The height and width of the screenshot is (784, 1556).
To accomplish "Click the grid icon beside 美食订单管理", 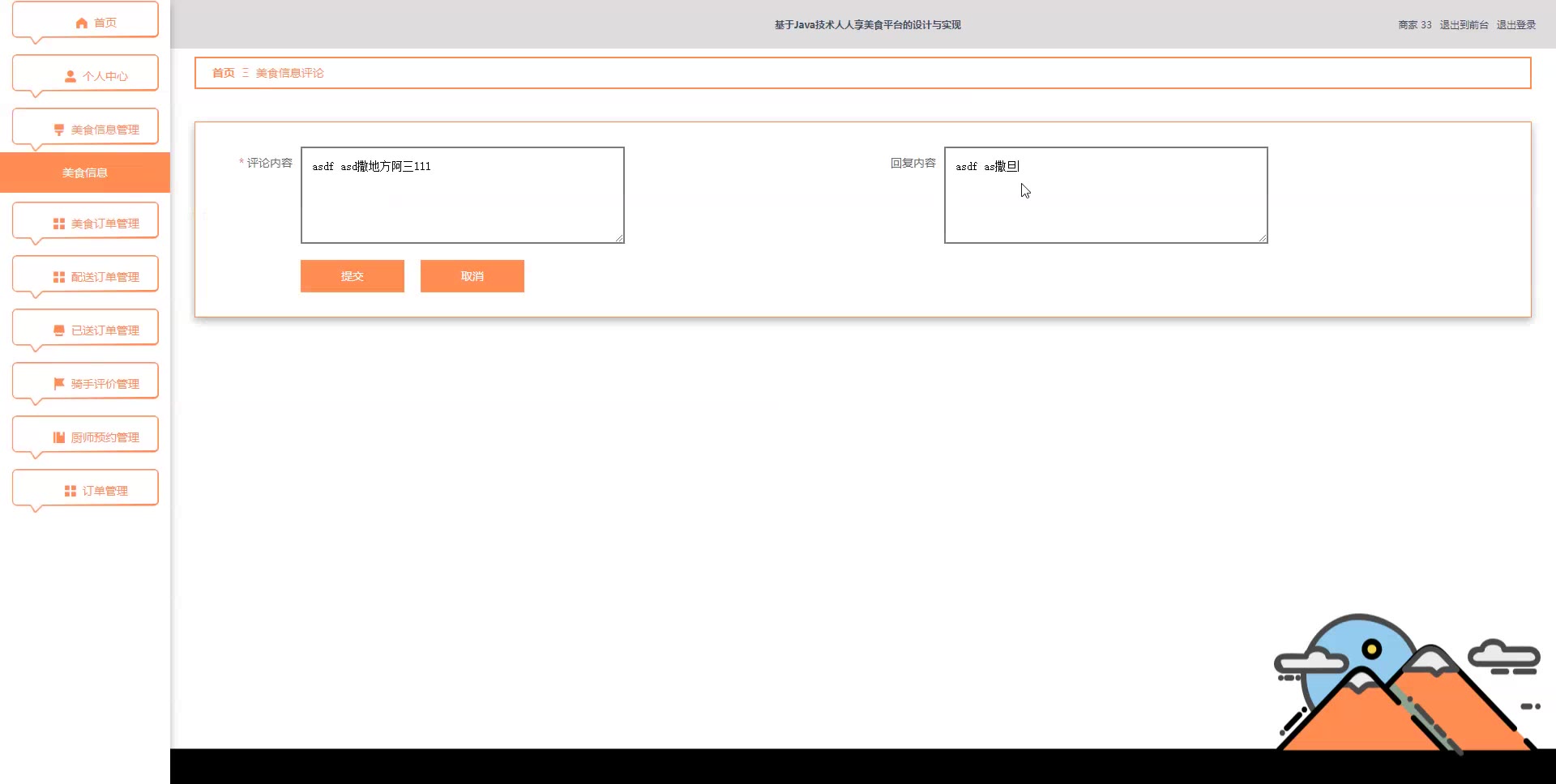I will coord(59,224).
